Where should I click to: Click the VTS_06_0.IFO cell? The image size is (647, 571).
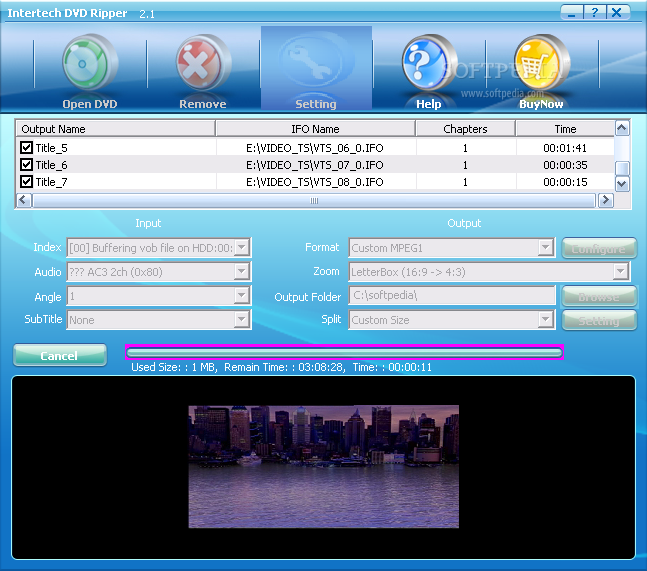point(315,148)
